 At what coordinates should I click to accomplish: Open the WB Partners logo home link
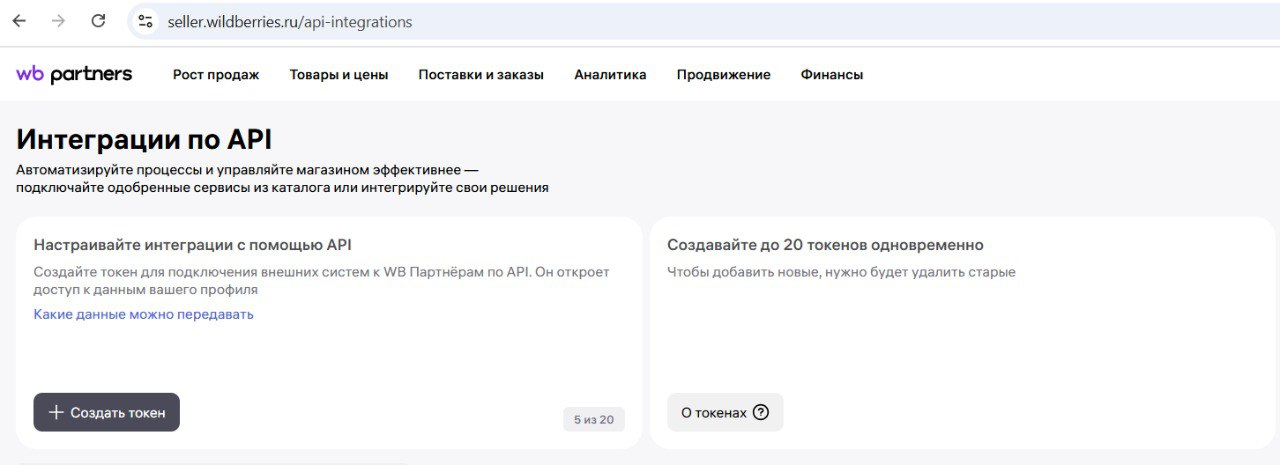[74, 74]
